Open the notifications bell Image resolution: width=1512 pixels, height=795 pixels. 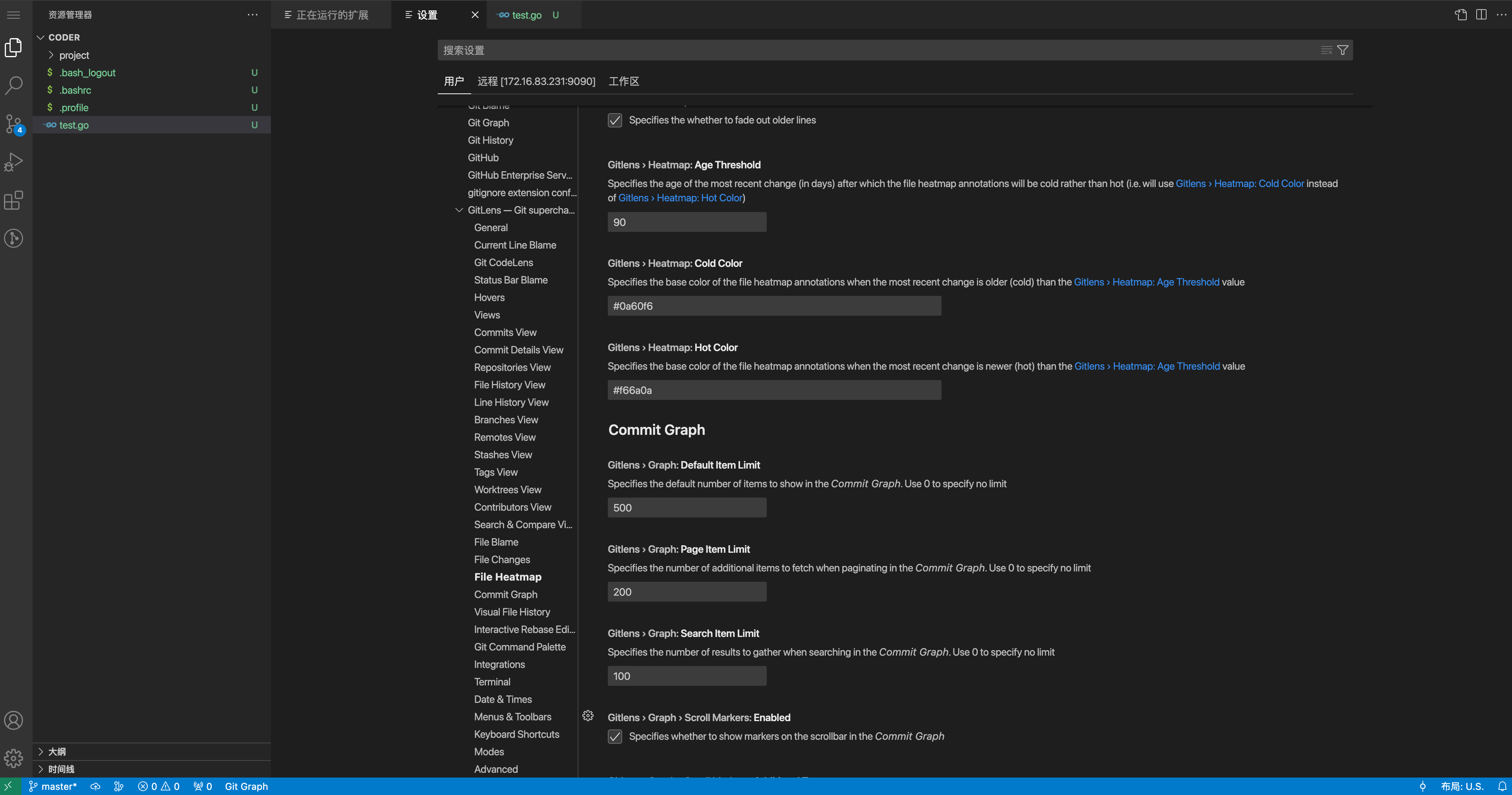click(1501, 786)
